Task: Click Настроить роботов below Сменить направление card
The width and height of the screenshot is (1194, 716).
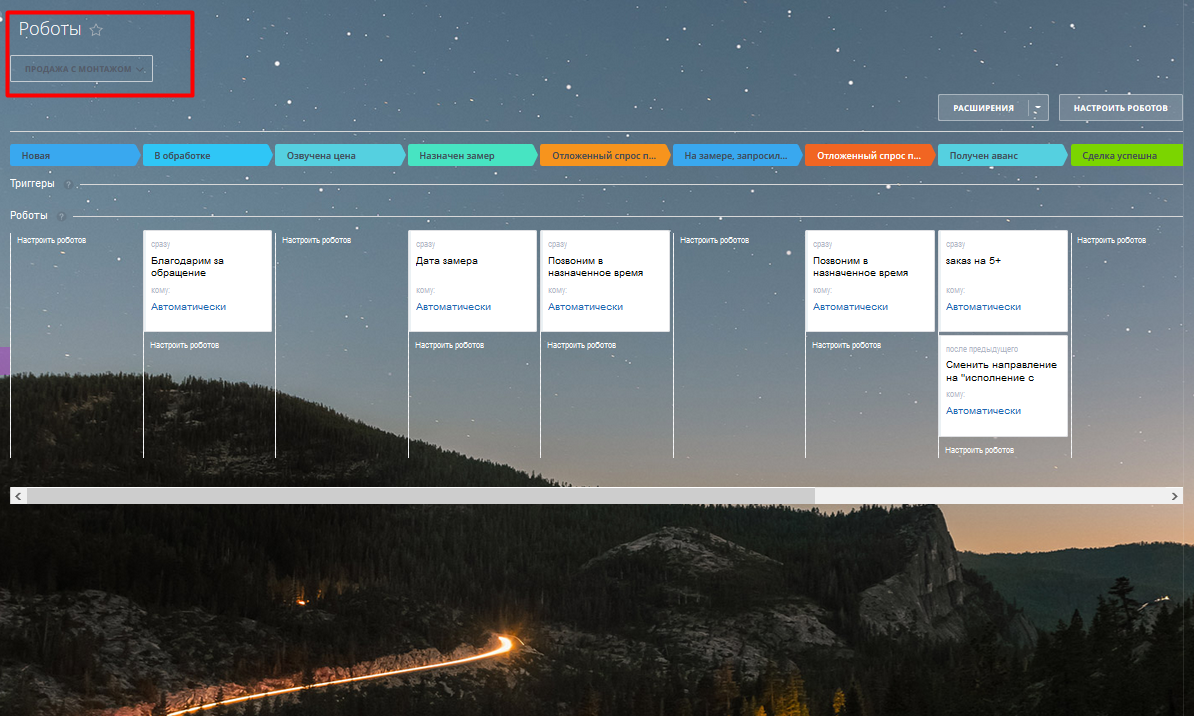Action: point(979,450)
